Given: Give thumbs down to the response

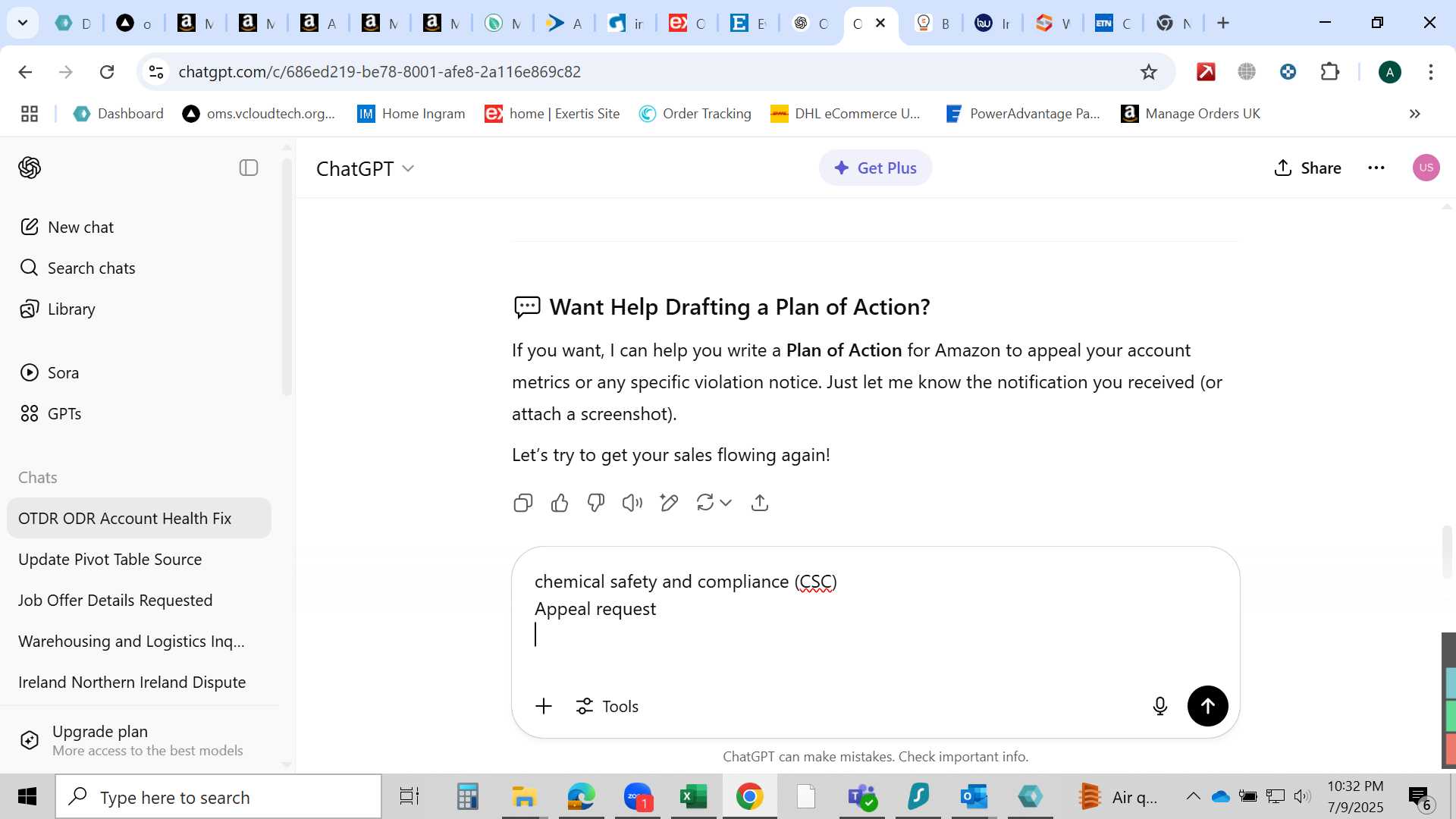Looking at the screenshot, I should click(x=596, y=503).
